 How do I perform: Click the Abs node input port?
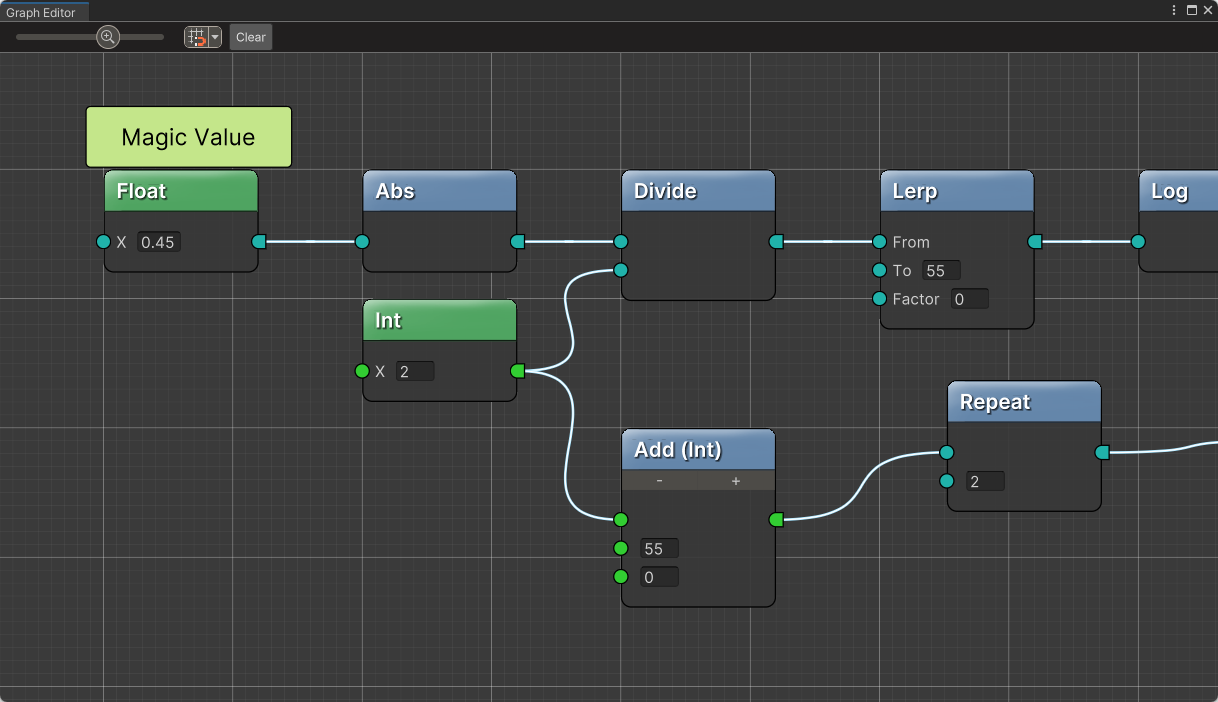click(x=362, y=241)
